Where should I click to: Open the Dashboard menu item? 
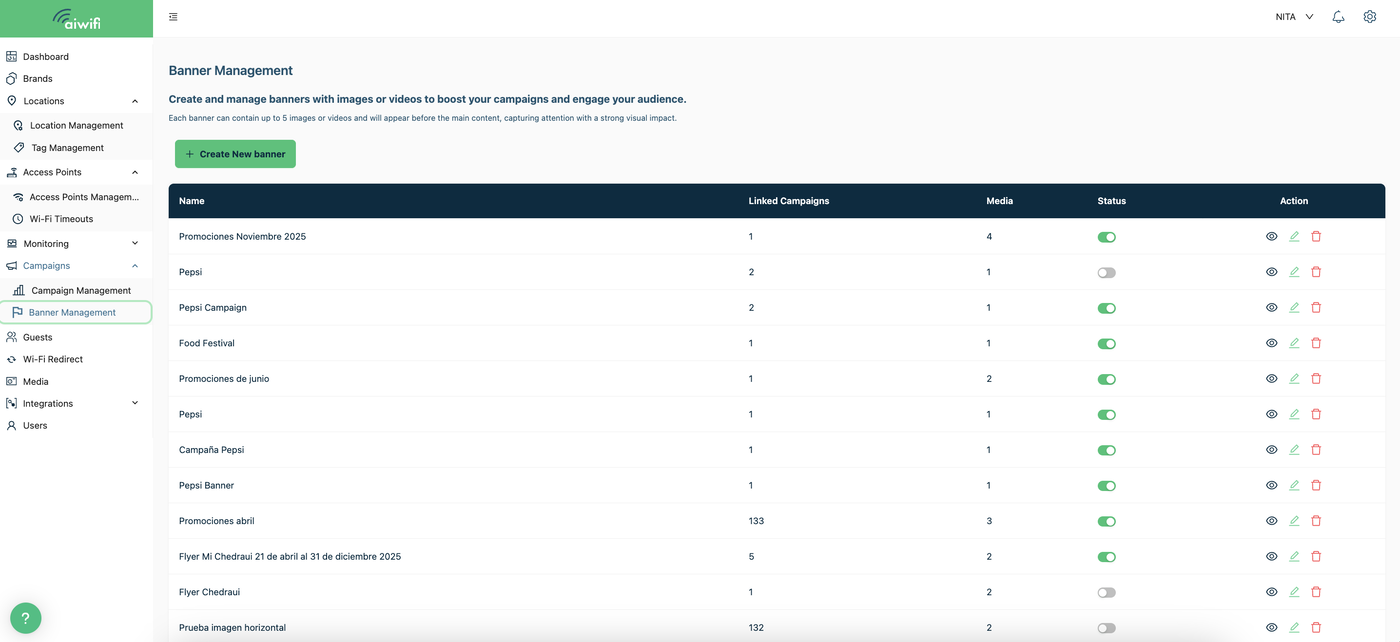tap(46, 57)
